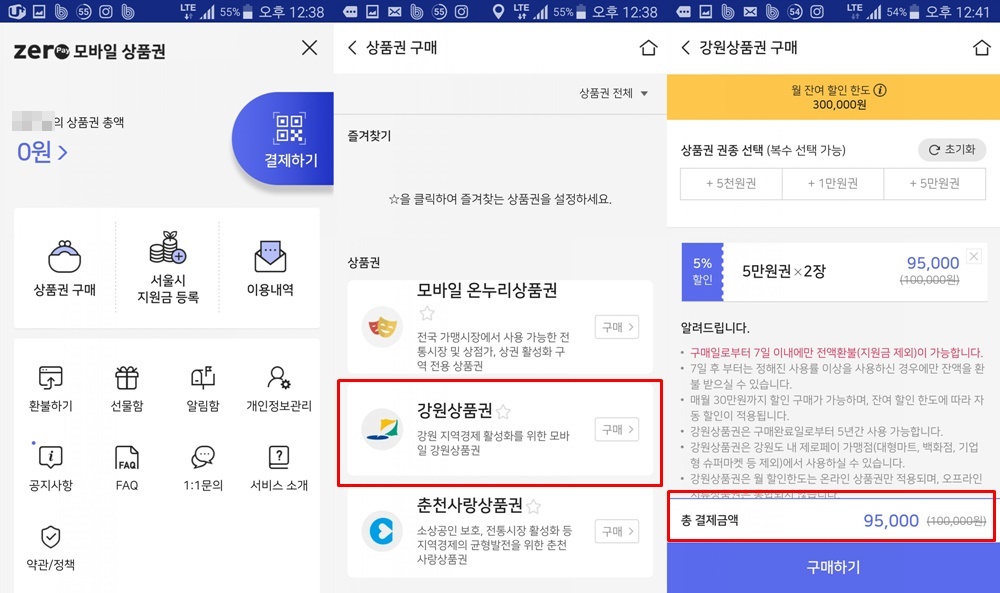The height and width of the screenshot is (593, 1000).
Task: Open 개인정보관리 profile settings icon
Action: point(279,377)
